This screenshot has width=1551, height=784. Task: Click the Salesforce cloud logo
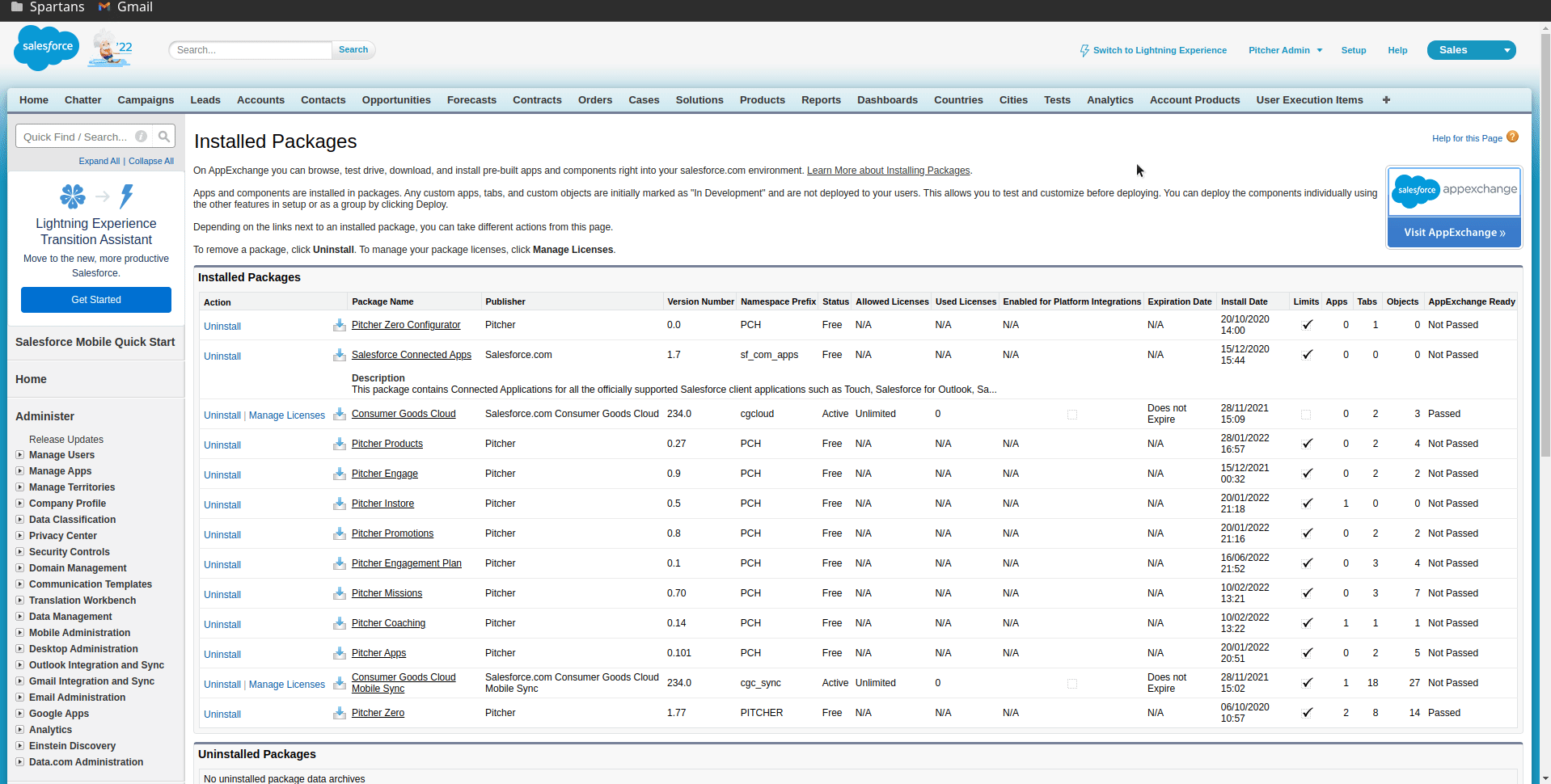pyautogui.click(x=47, y=48)
